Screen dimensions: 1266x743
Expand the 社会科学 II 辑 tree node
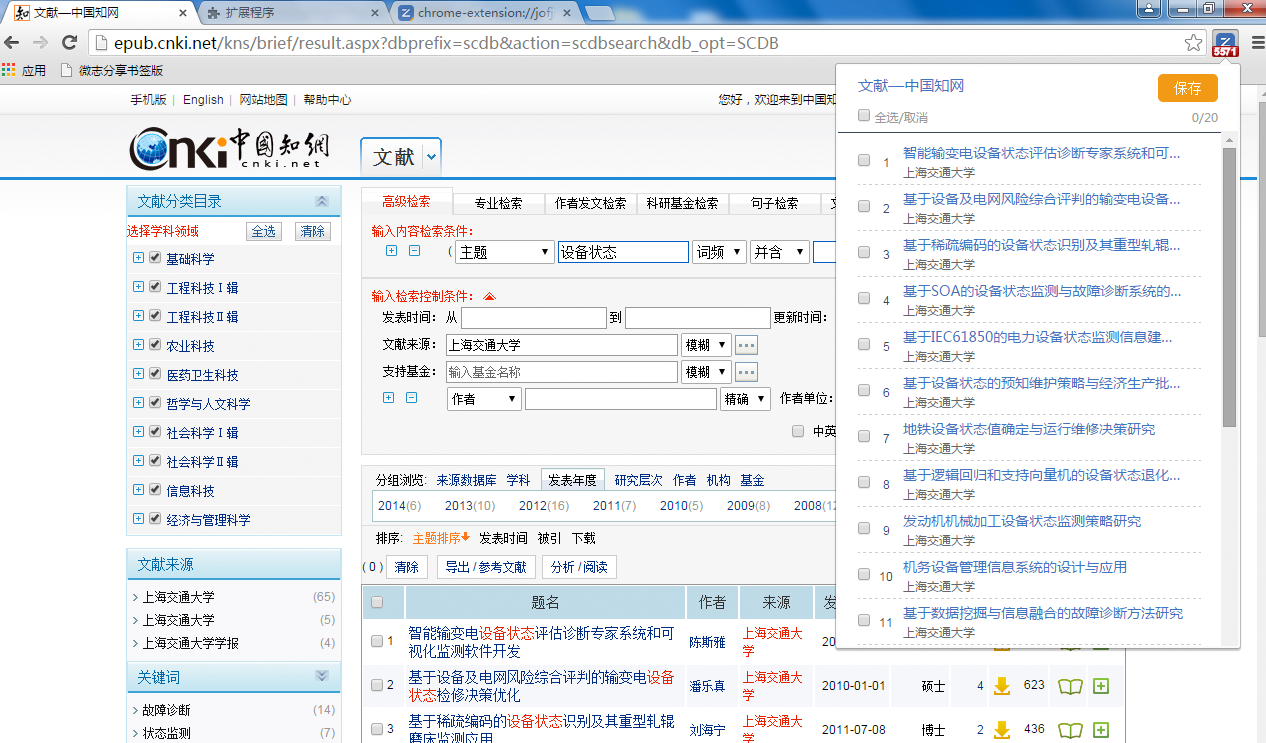click(138, 461)
